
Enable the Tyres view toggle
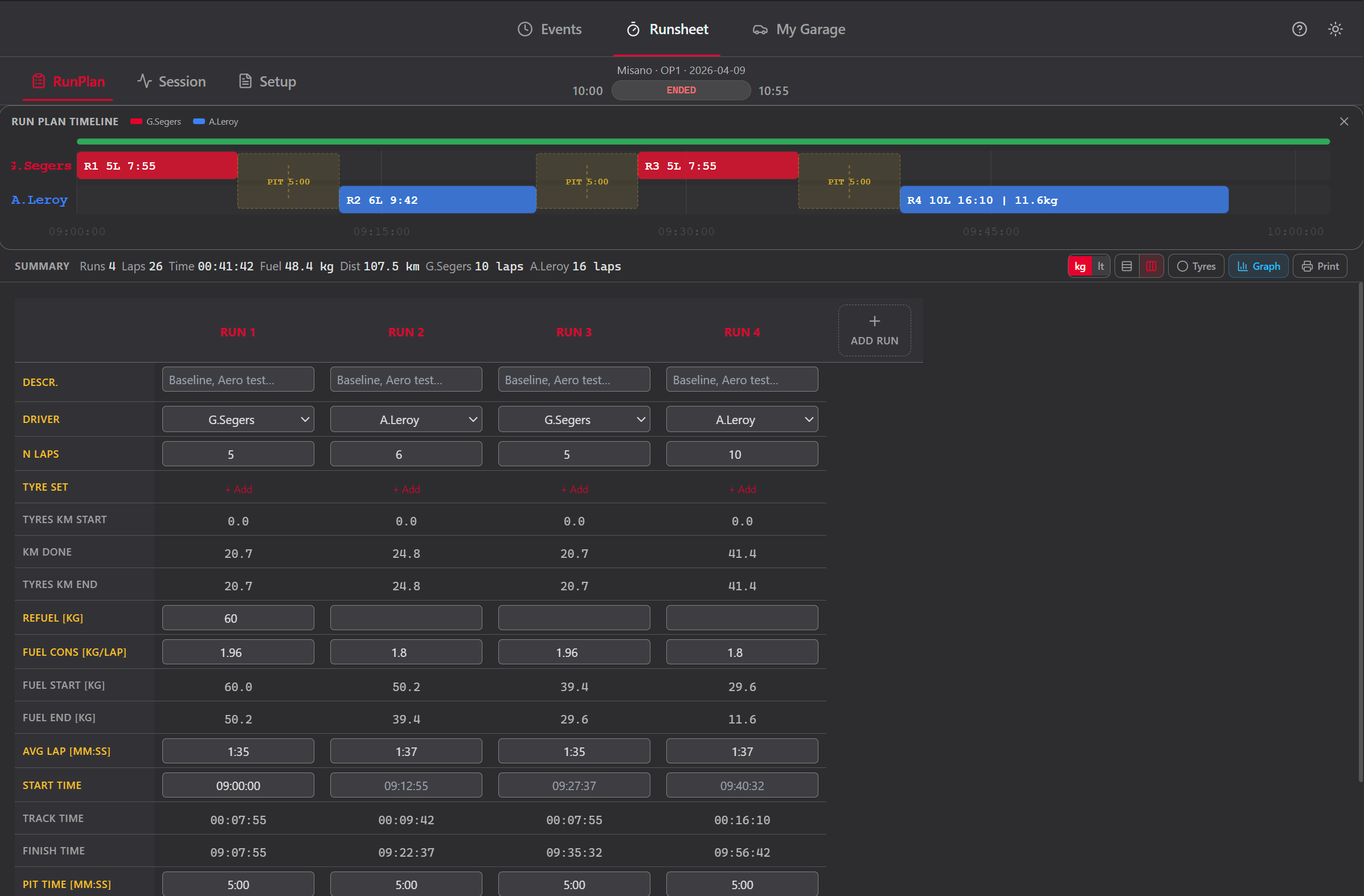coord(1196,266)
